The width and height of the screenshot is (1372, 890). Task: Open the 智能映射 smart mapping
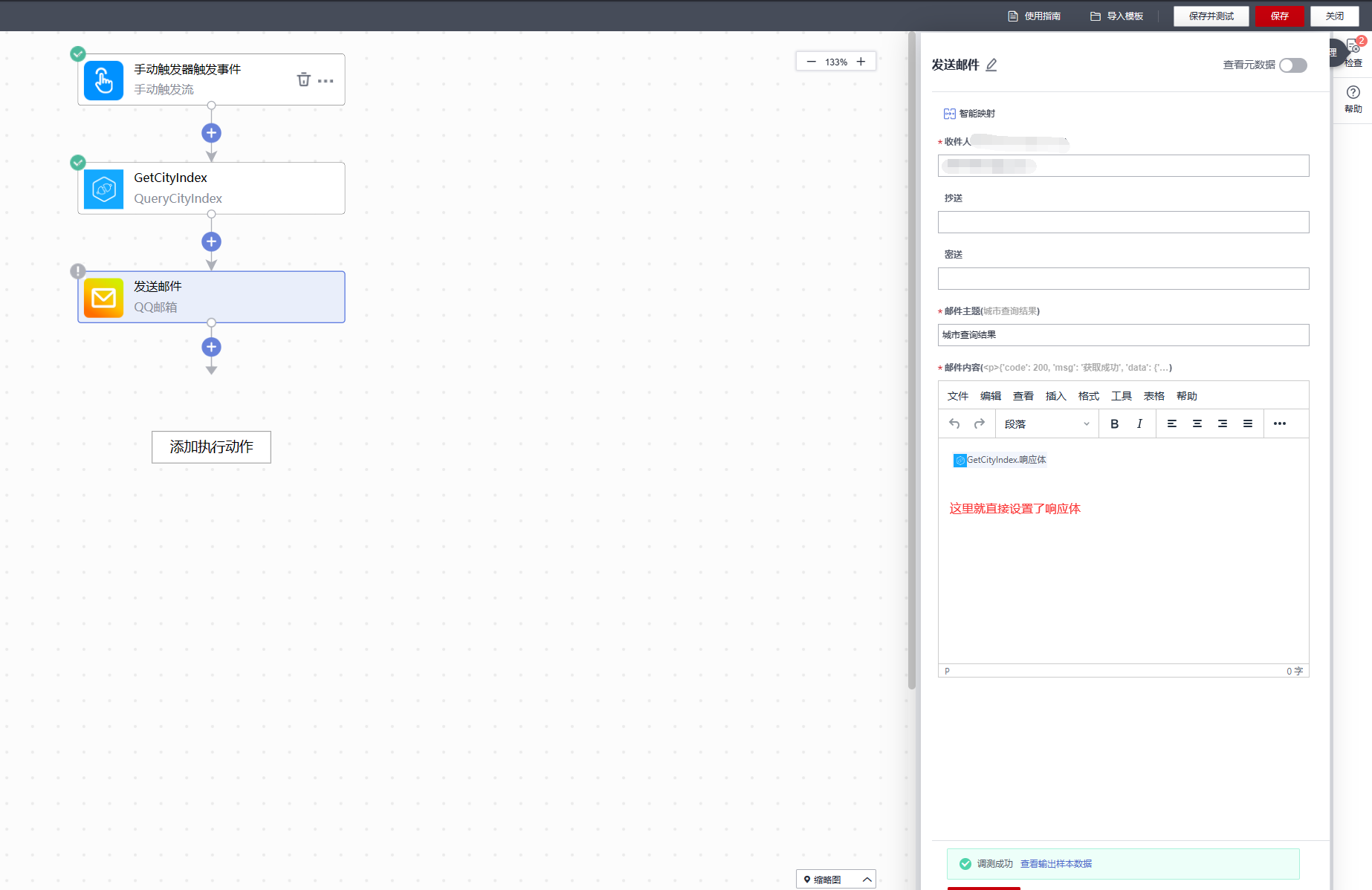[x=969, y=114]
